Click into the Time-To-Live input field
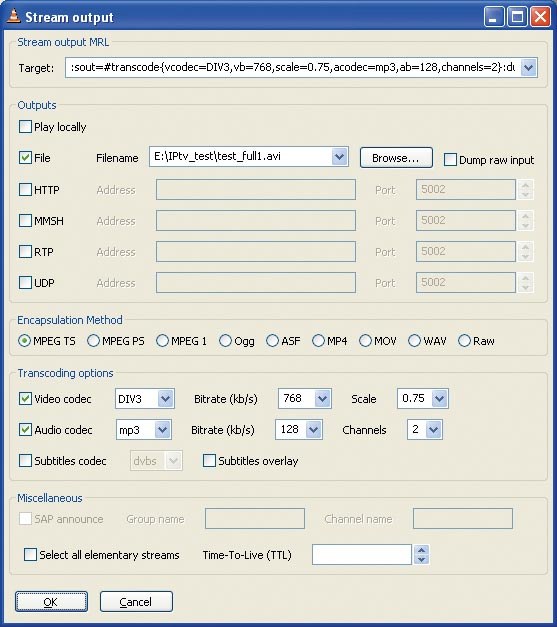This screenshot has width=557, height=627. pos(361,555)
